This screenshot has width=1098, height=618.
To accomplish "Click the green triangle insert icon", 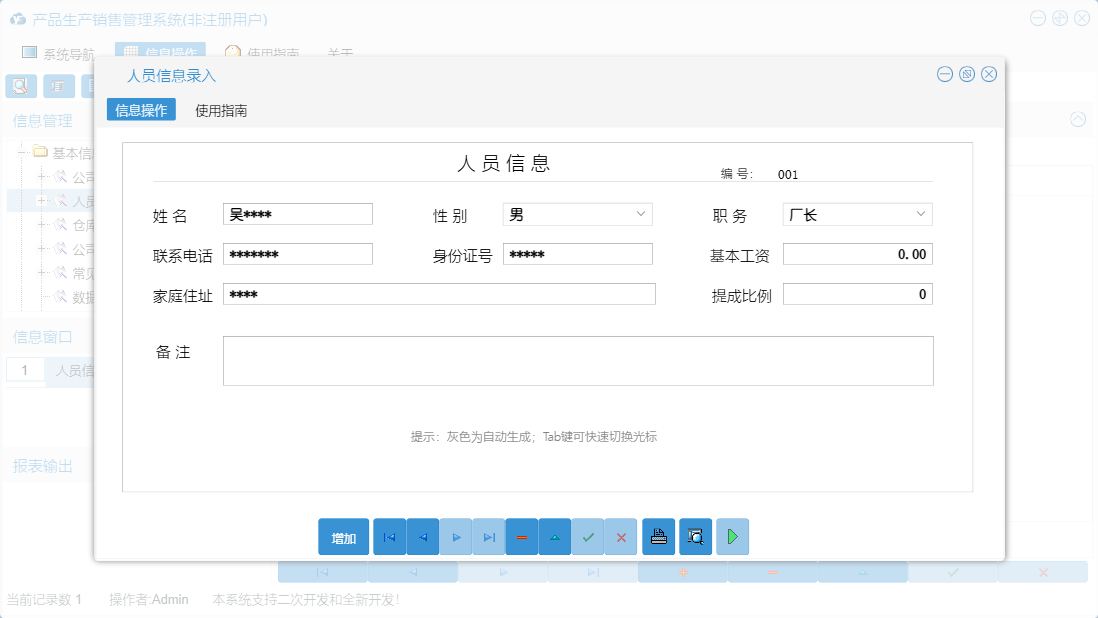I will pos(554,537).
